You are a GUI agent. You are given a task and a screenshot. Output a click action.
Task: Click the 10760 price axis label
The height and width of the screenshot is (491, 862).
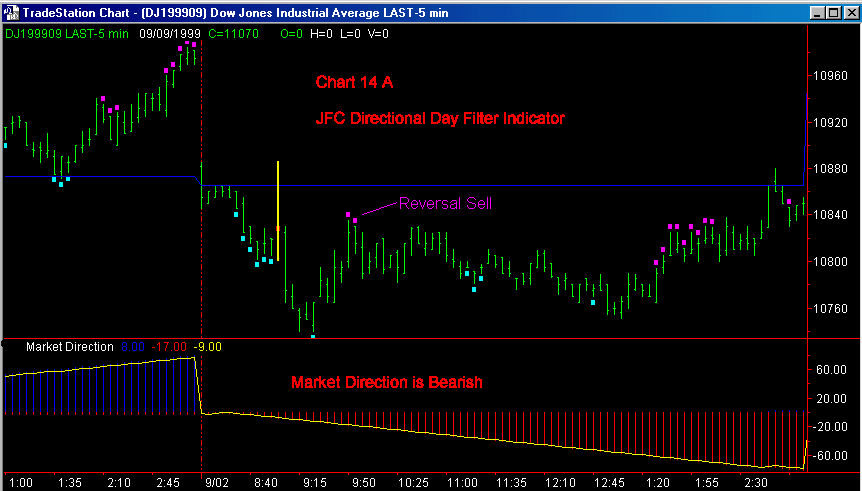(830, 308)
